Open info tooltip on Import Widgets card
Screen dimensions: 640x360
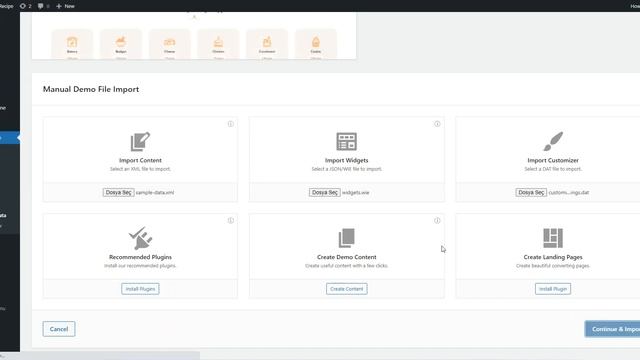pos(437,124)
